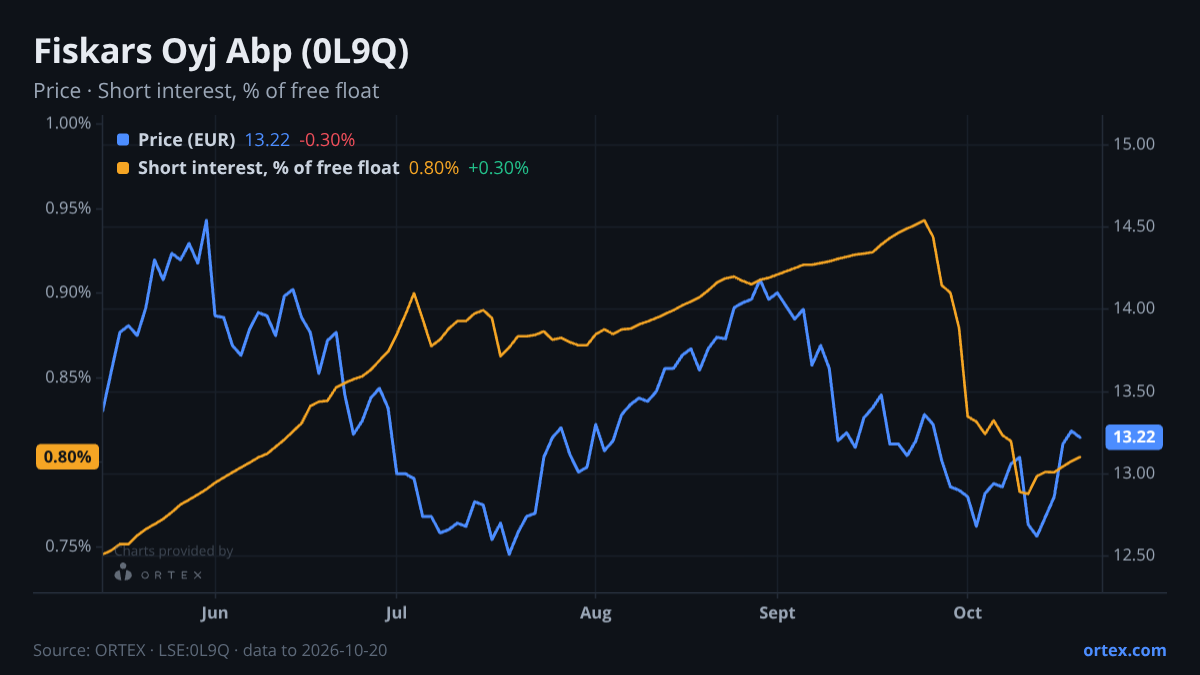Screen dimensions: 1200x675
Task: Click the 14.00 right axis label
Action: point(1135,308)
